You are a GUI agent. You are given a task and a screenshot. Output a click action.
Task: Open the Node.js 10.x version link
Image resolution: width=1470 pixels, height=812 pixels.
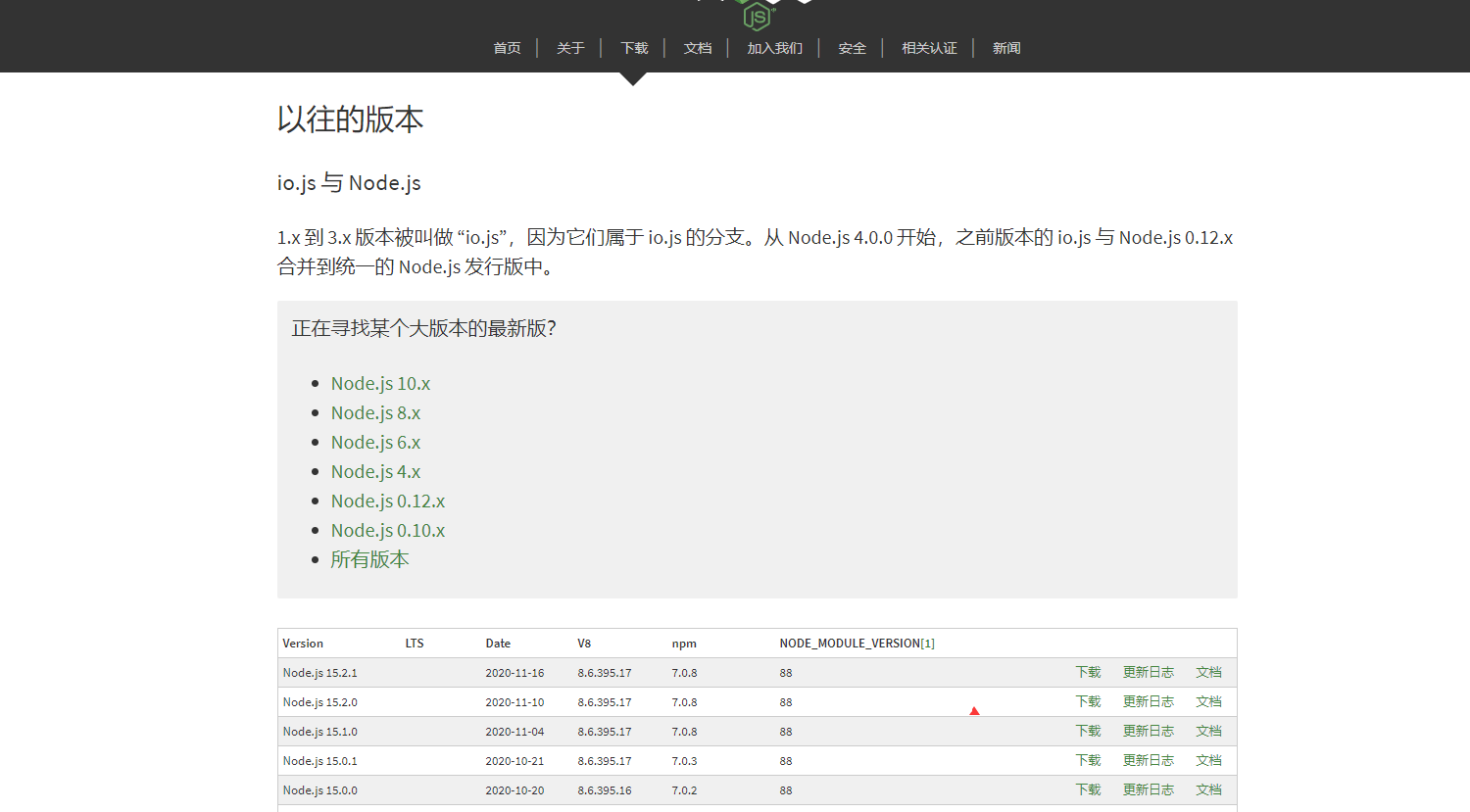click(x=380, y=383)
